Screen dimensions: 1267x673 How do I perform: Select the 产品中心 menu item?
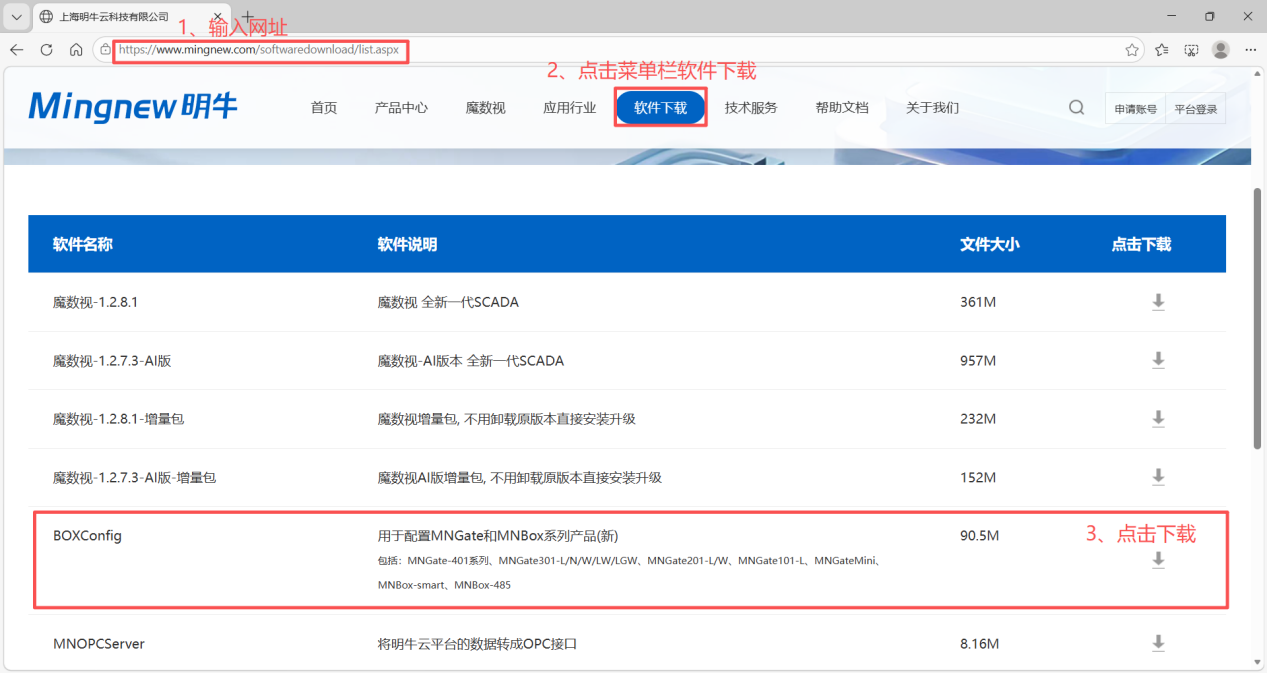pos(401,108)
